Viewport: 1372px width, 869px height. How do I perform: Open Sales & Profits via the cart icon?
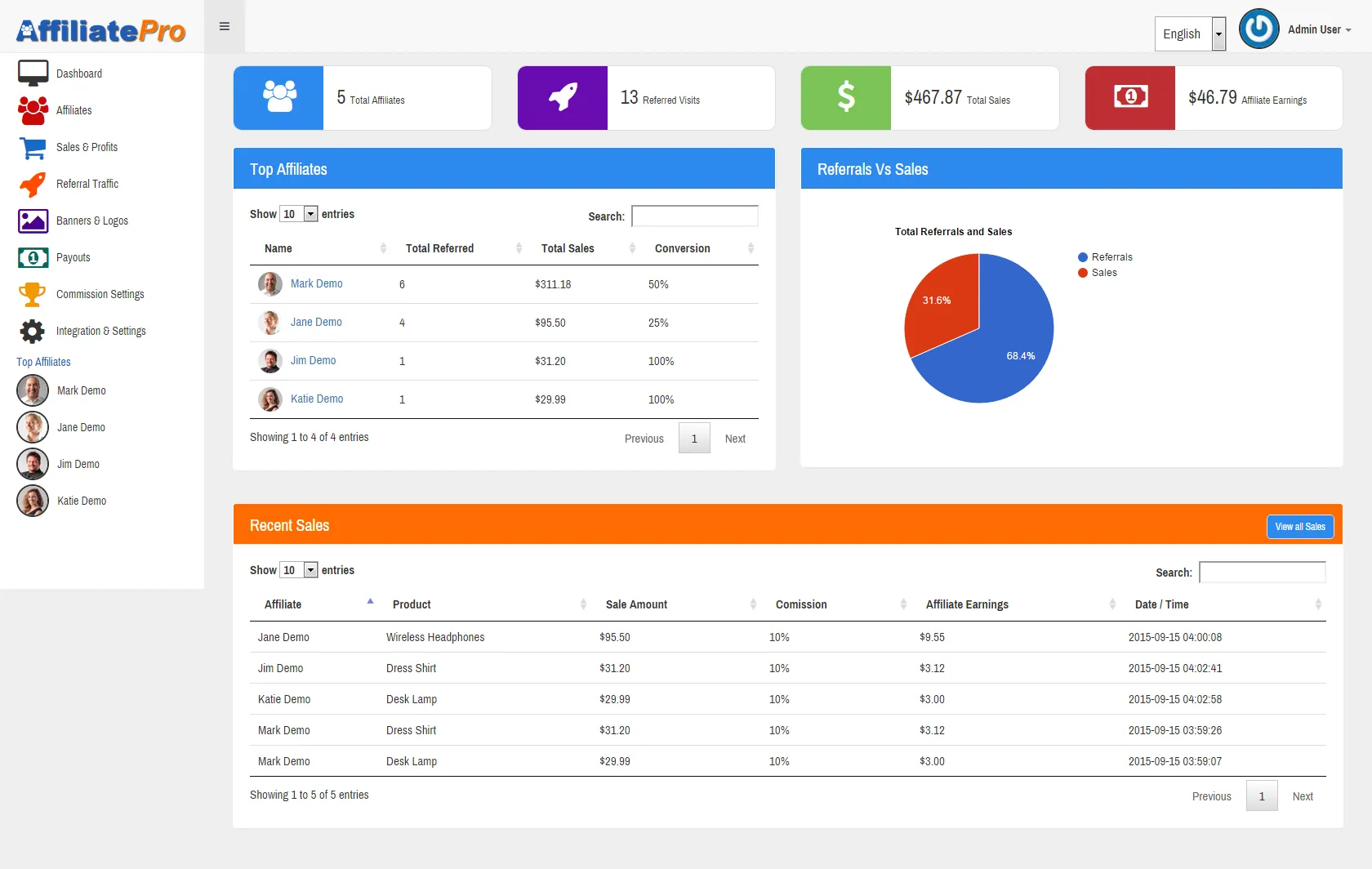[x=32, y=147]
